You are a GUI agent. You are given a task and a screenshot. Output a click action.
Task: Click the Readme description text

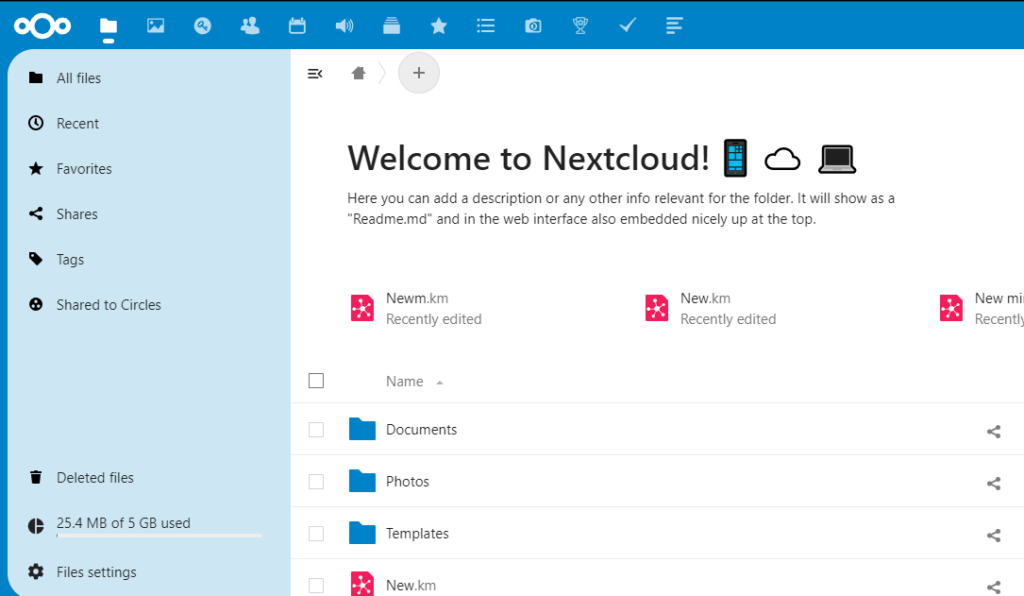tap(620, 208)
